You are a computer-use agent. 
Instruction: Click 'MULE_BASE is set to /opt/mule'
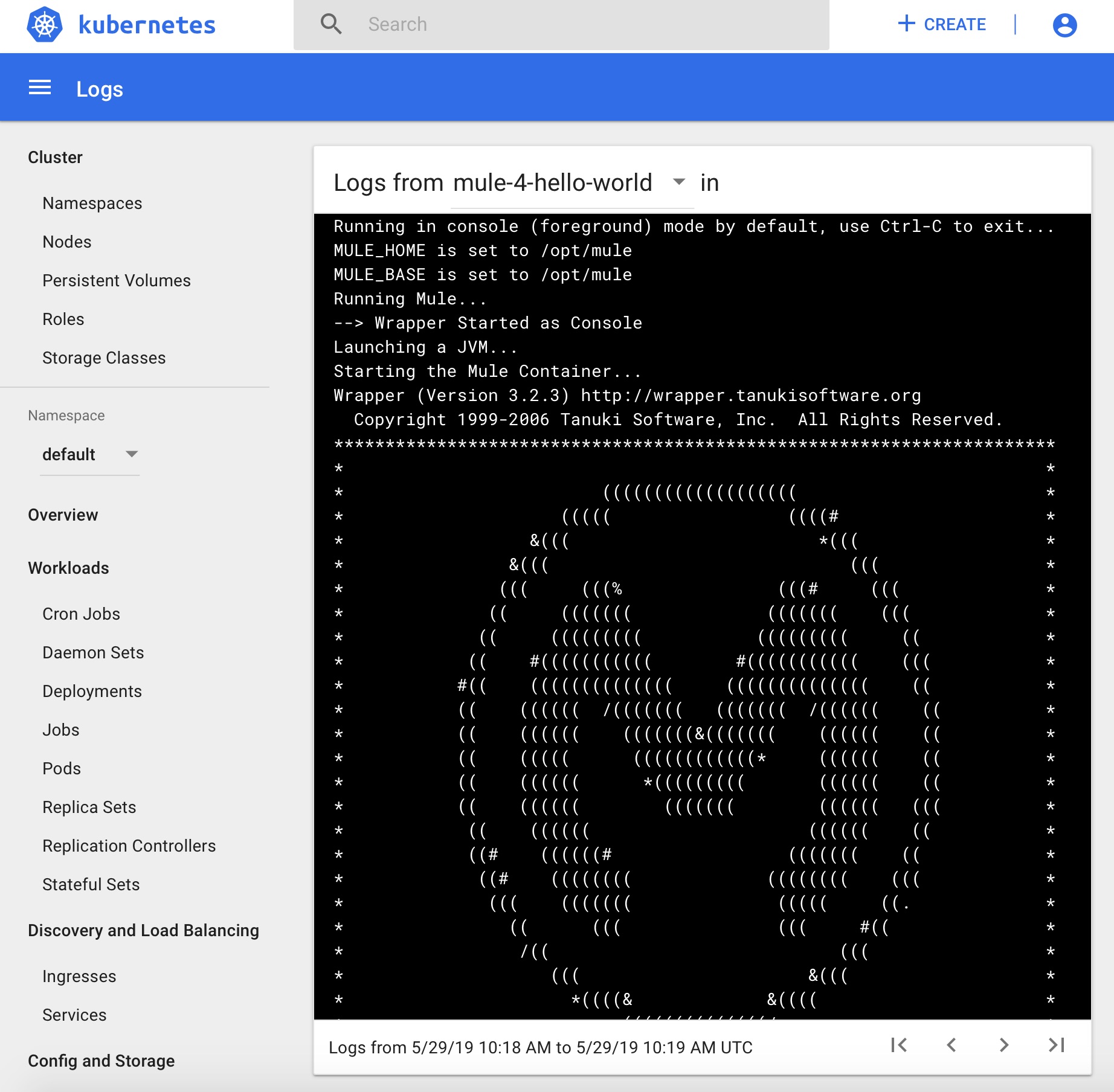pos(483,275)
